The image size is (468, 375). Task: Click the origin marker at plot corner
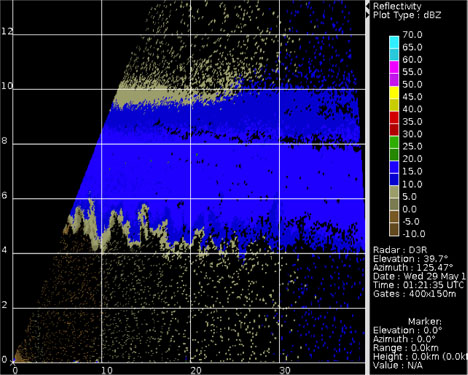click(x=13, y=362)
